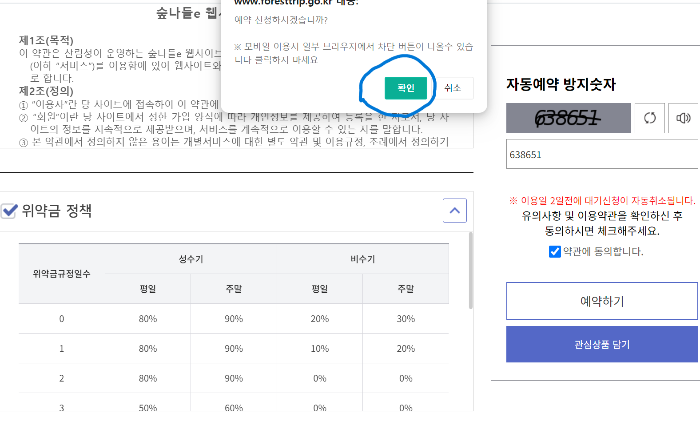700x425 pixels.
Task: Focus the captcha number input field
Action: tap(602, 154)
